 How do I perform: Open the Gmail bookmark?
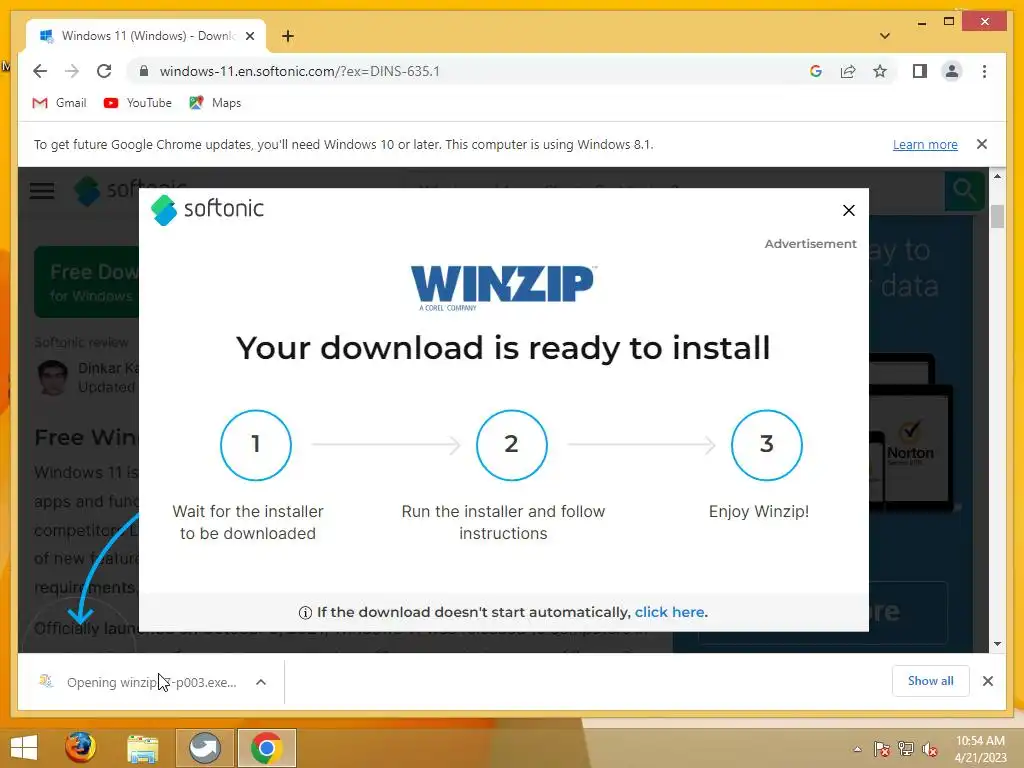[59, 103]
